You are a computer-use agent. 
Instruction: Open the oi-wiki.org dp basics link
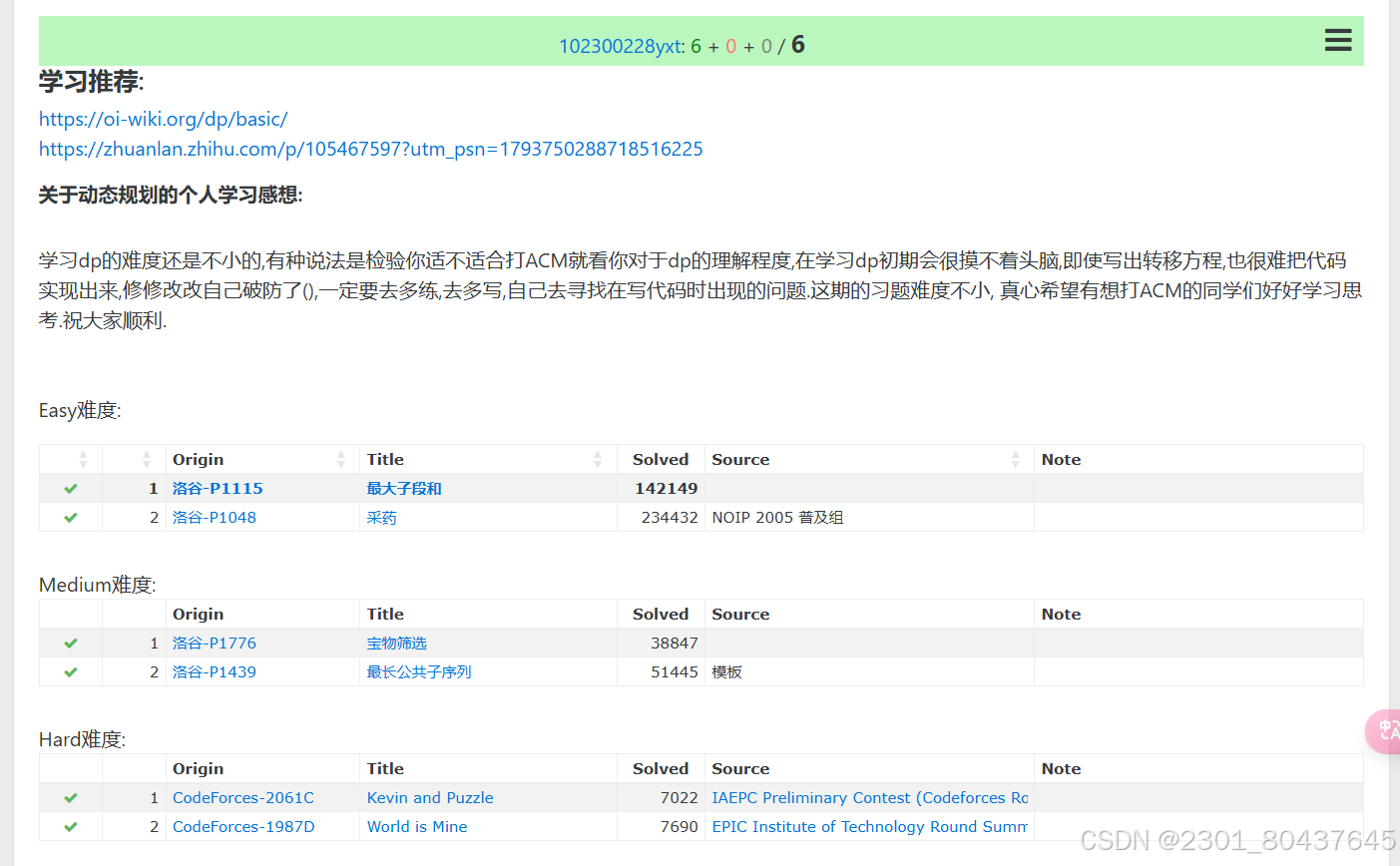click(163, 119)
